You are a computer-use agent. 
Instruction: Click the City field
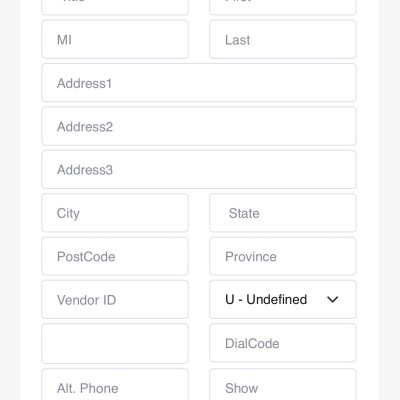coord(115,213)
